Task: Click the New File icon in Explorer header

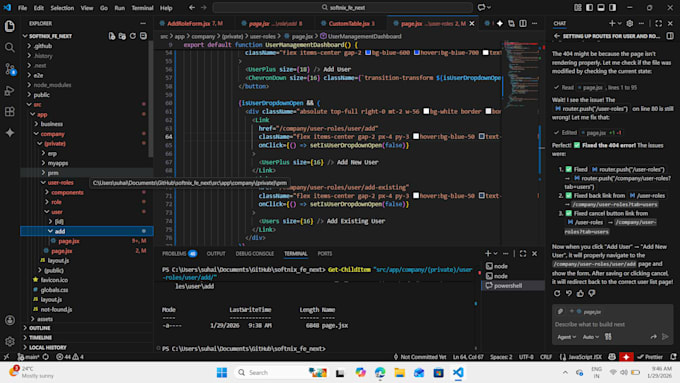Action: coord(112,36)
